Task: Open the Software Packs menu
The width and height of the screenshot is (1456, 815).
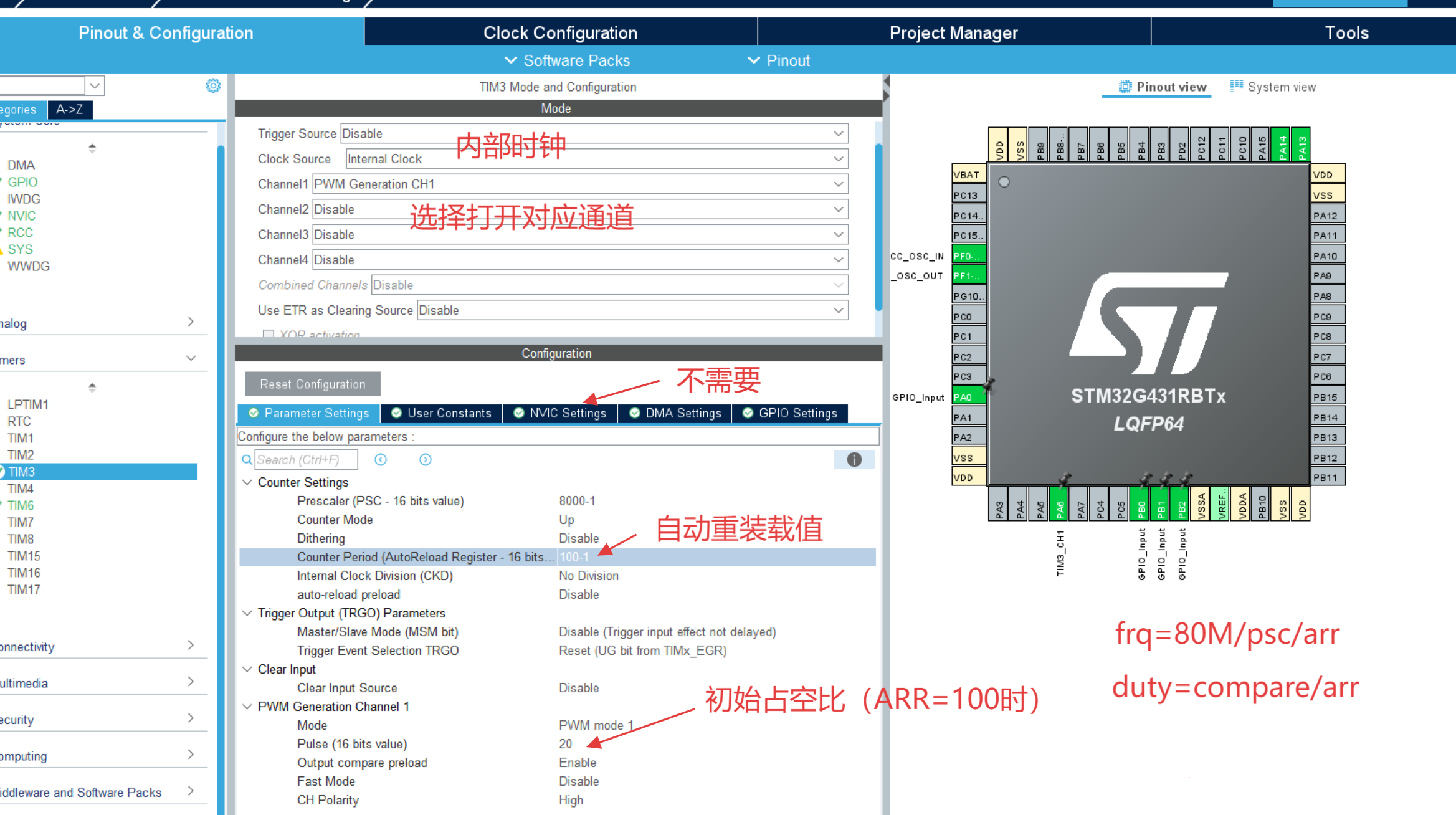Action: coord(567,61)
